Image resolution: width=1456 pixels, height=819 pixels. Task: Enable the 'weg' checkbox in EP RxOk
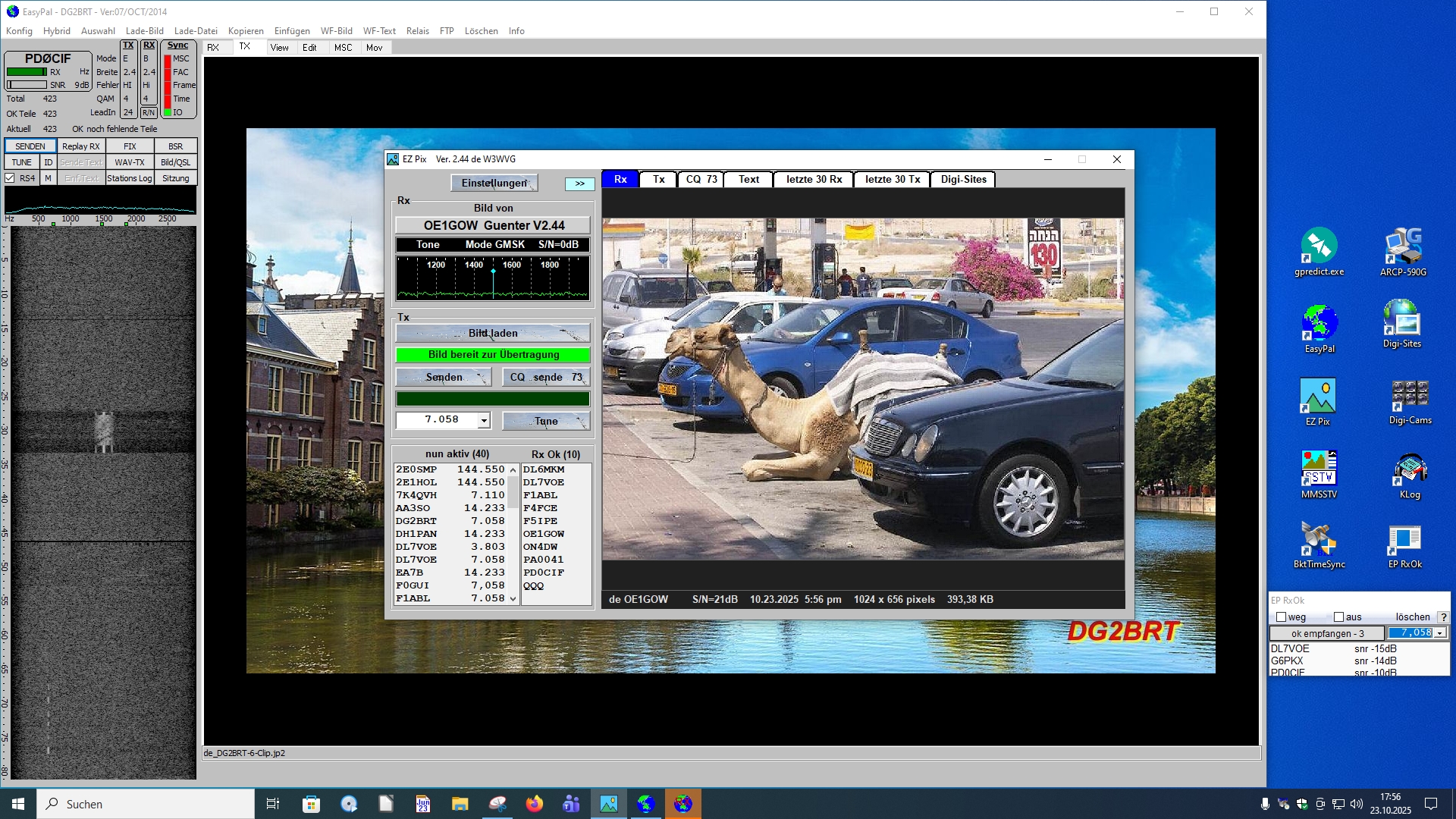pyautogui.click(x=1282, y=617)
